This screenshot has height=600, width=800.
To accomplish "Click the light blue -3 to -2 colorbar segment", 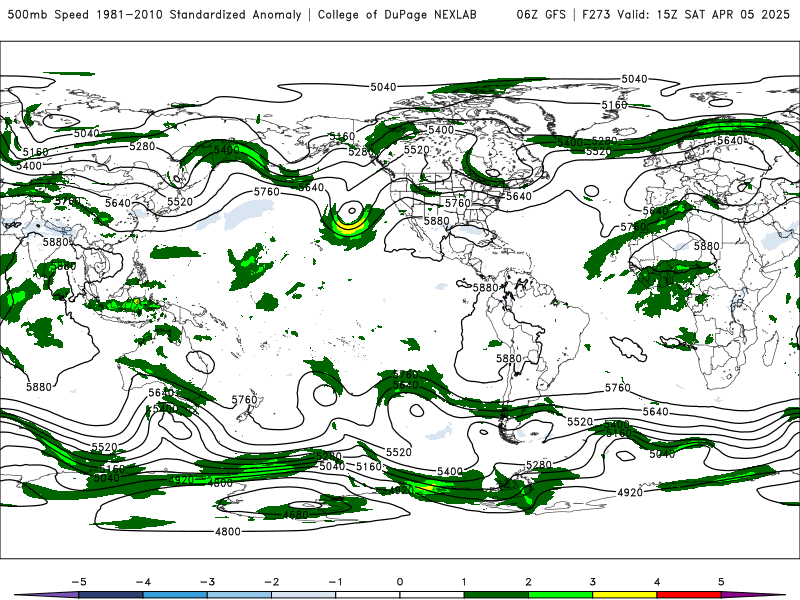I will click(239, 595).
